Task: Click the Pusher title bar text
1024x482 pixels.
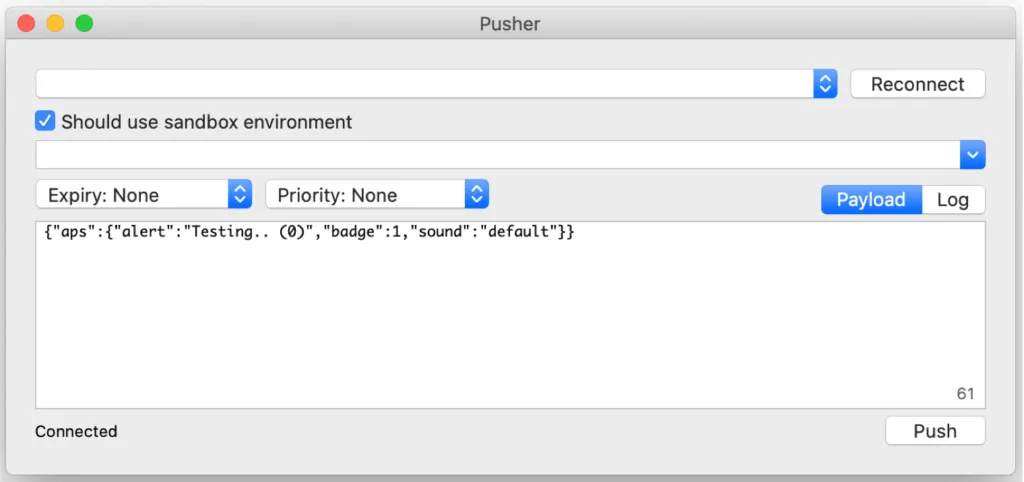Action: pyautogui.click(x=510, y=23)
